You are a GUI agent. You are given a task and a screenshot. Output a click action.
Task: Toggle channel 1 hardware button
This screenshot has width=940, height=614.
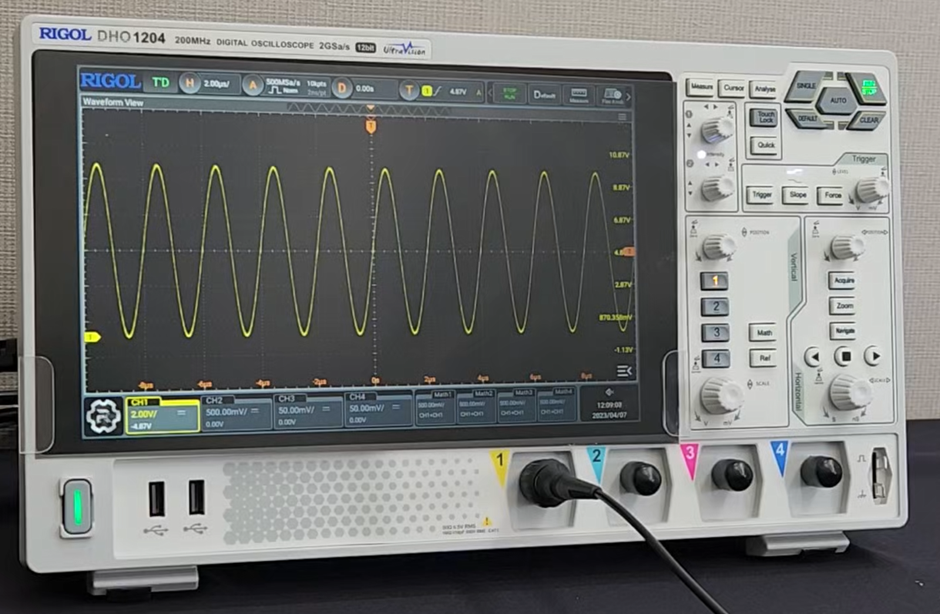point(714,281)
